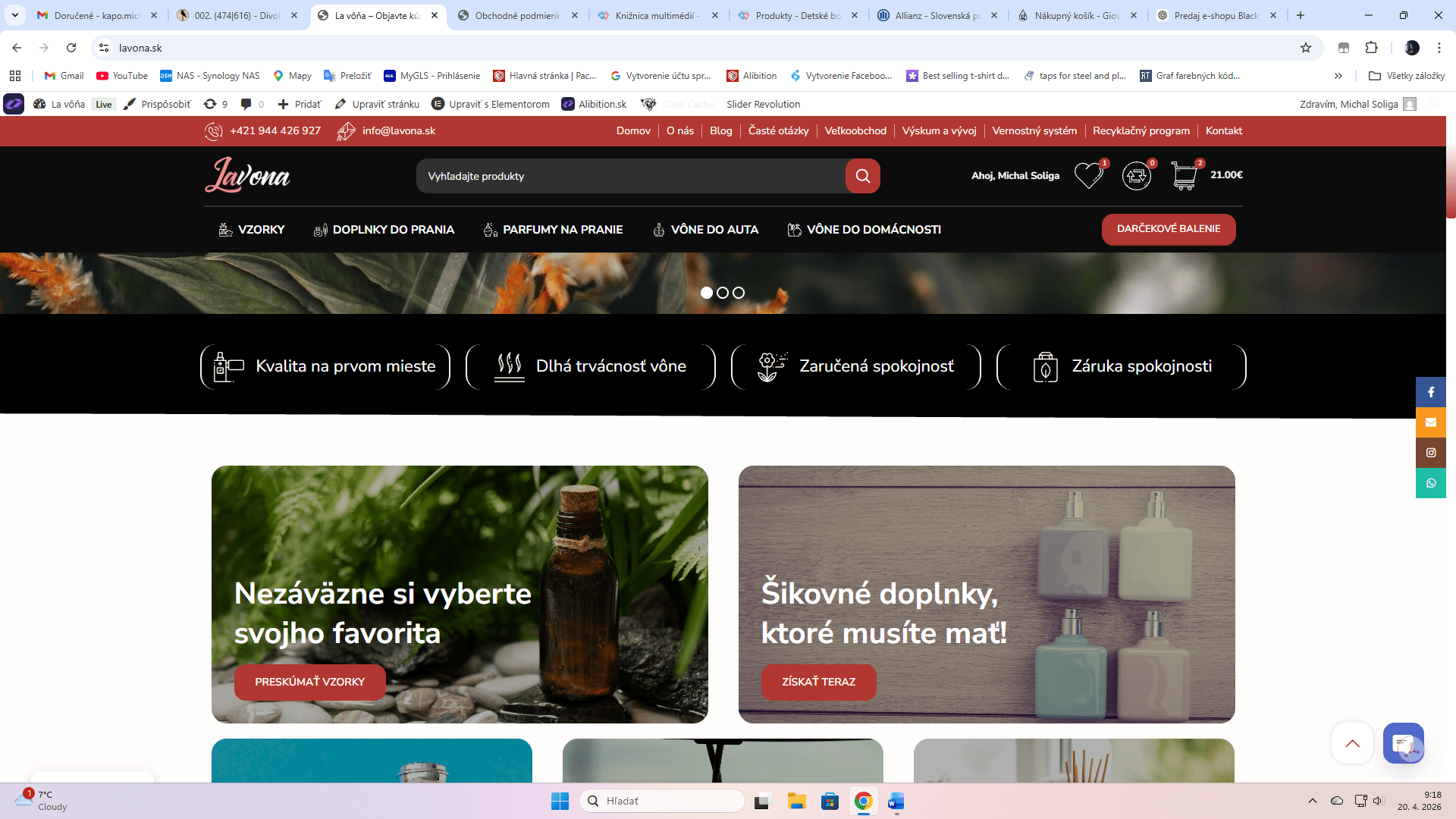Click the Instagram side icon
The width and height of the screenshot is (1456, 819).
pyautogui.click(x=1430, y=453)
